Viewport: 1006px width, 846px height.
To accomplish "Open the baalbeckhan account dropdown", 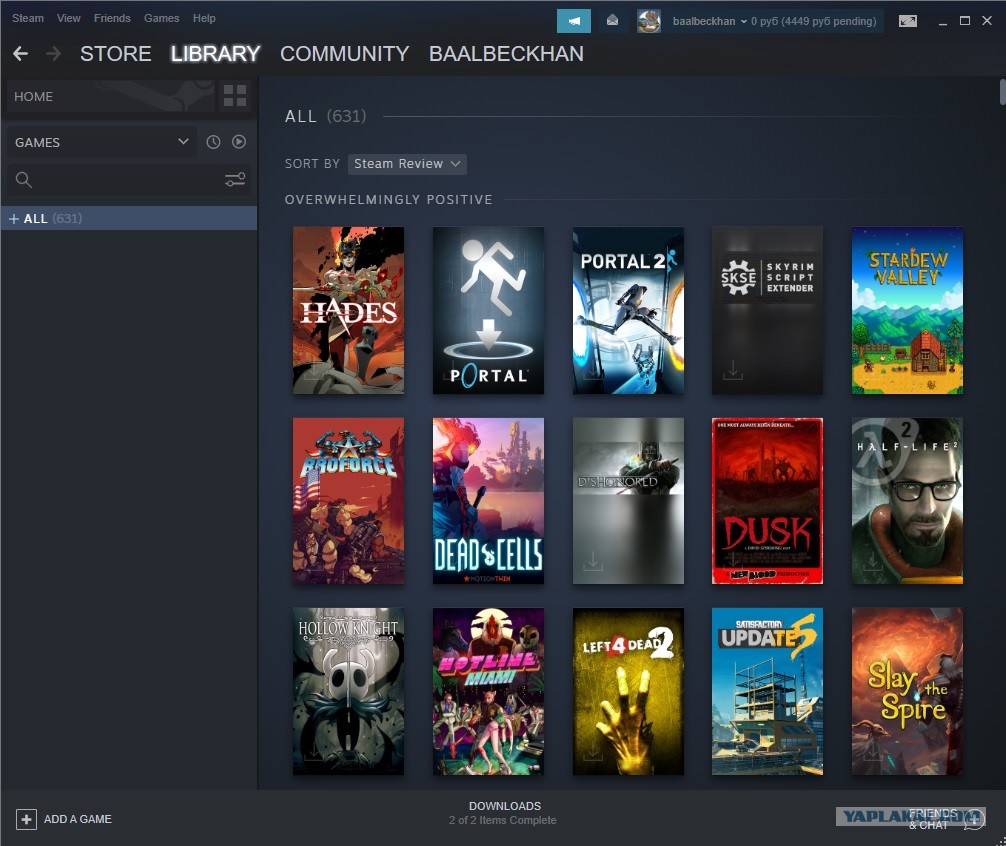I will tap(710, 21).
